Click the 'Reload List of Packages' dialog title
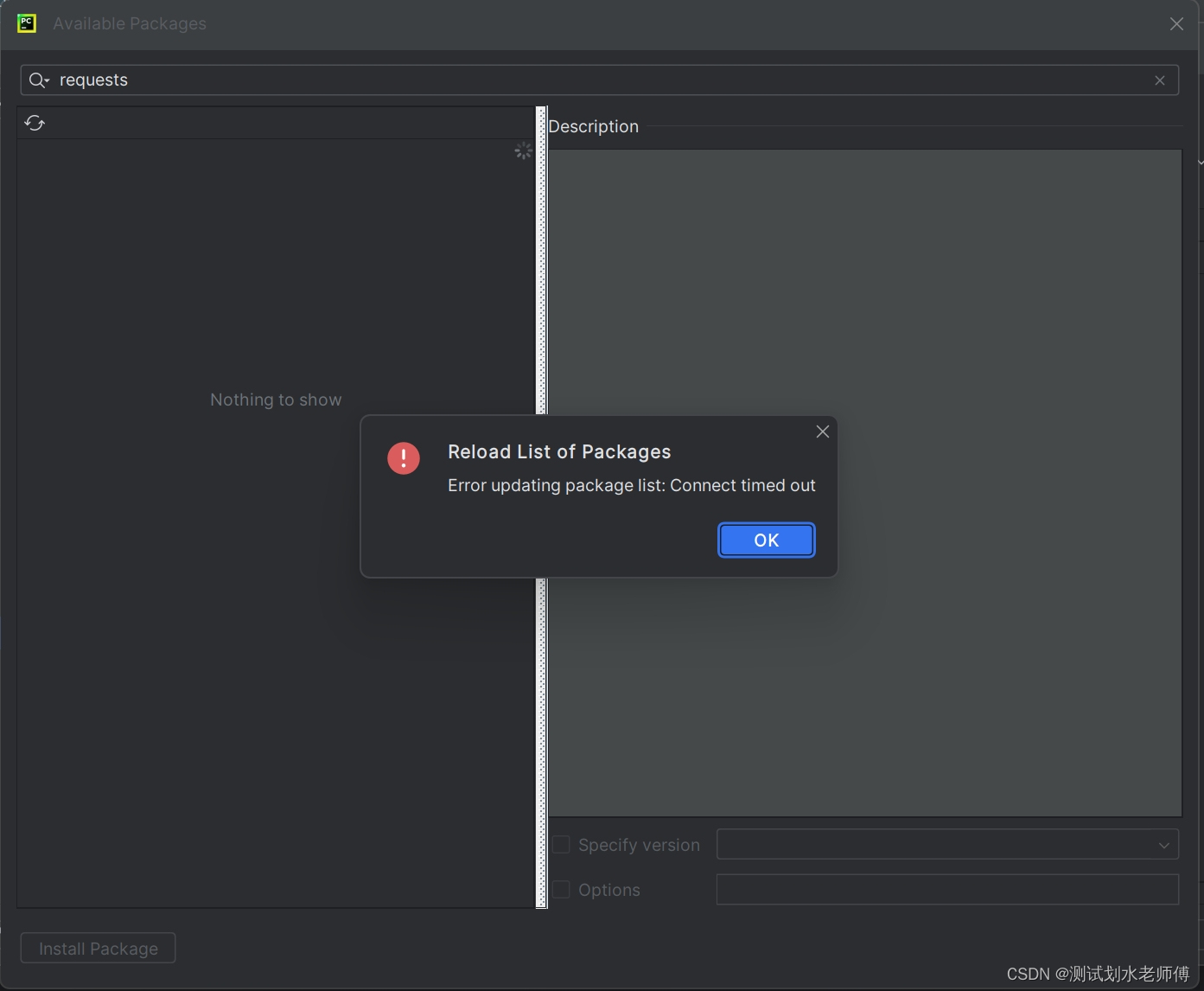Viewport: 1204px width, 991px height. click(559, 451)
